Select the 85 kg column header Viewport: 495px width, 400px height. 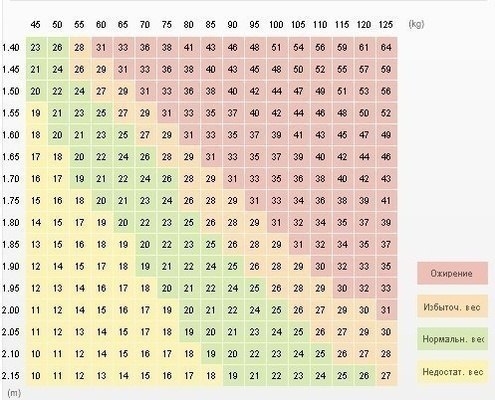pos(210,25)
